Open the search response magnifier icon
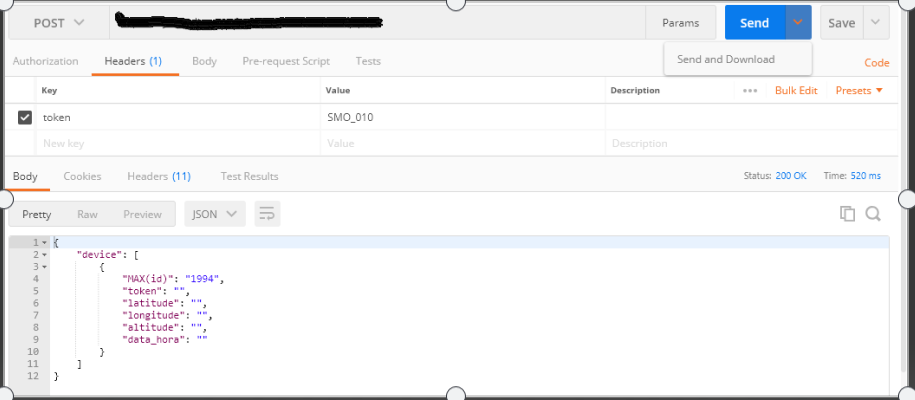 873,214
